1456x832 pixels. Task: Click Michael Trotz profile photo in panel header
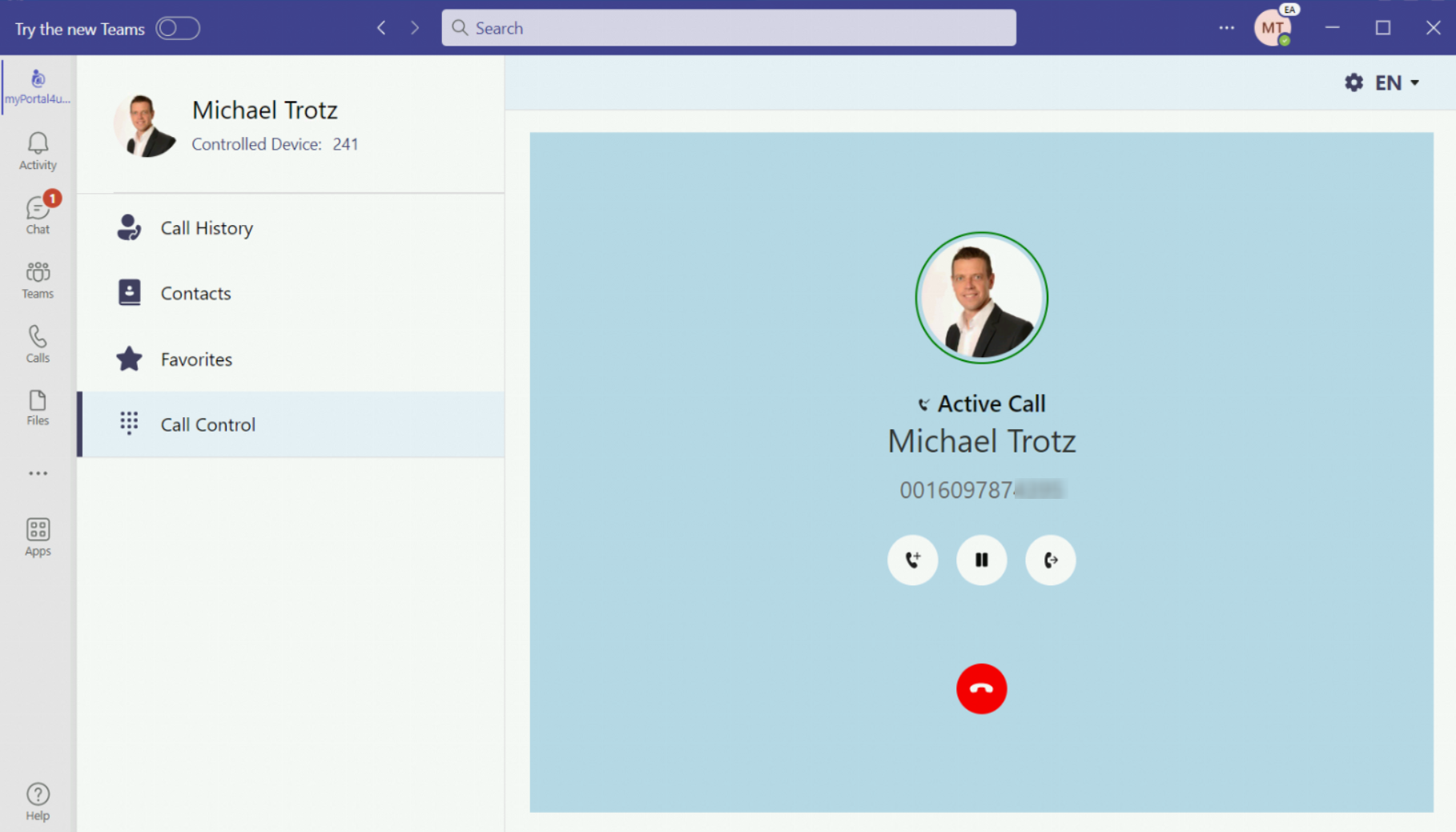pyautogui.click(x=145, y=125)
